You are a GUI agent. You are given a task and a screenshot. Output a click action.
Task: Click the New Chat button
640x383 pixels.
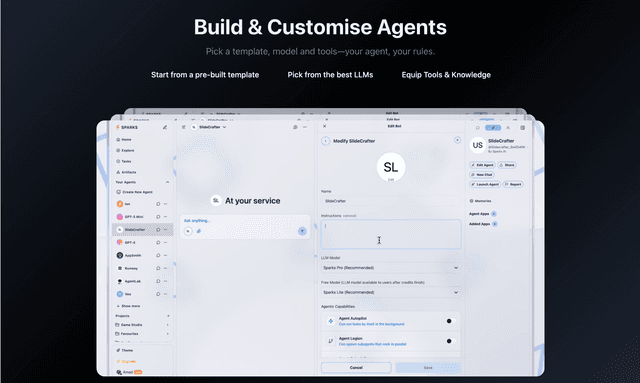coord(482,175)
